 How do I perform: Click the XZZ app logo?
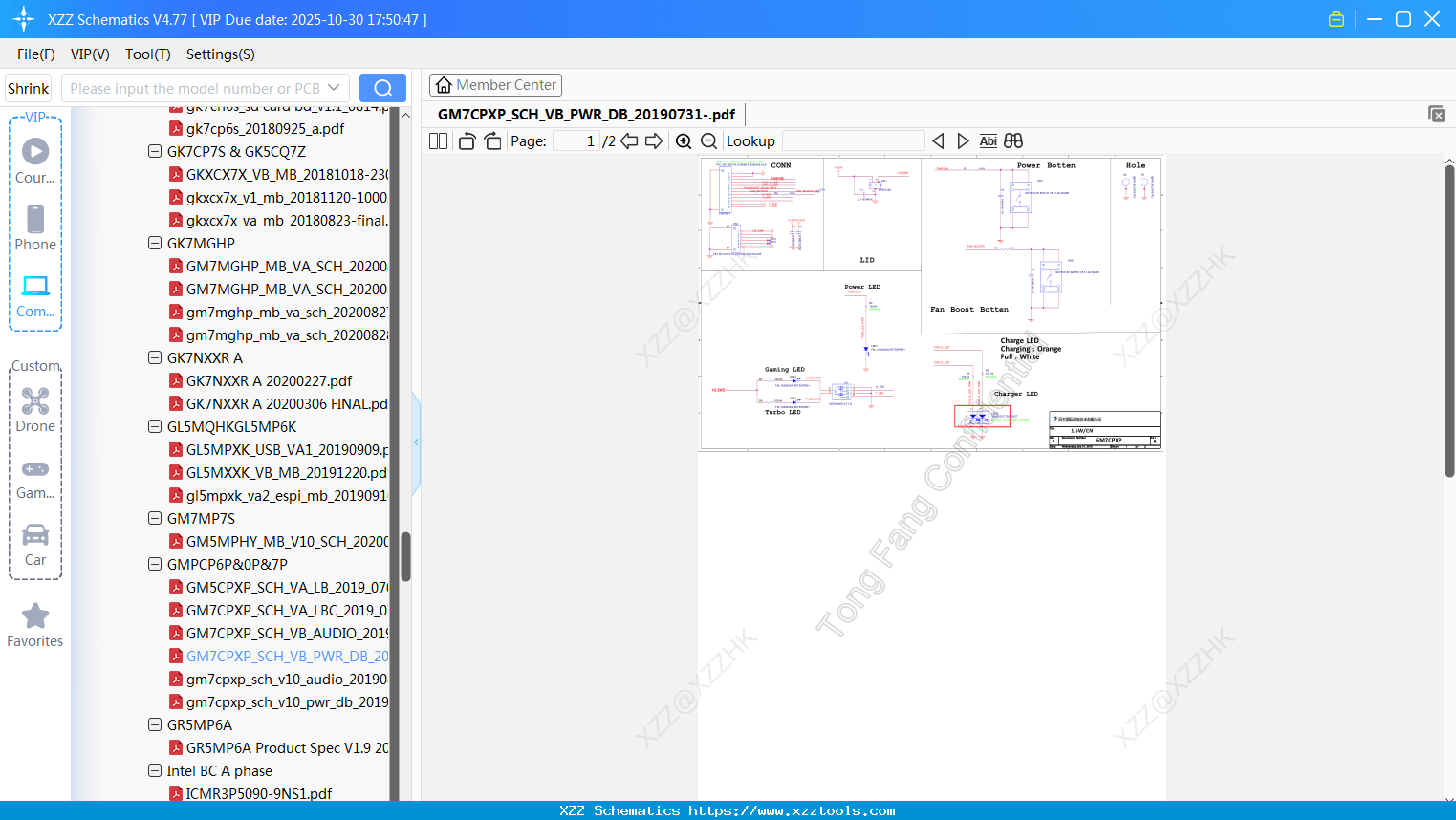tap(24, 19)
